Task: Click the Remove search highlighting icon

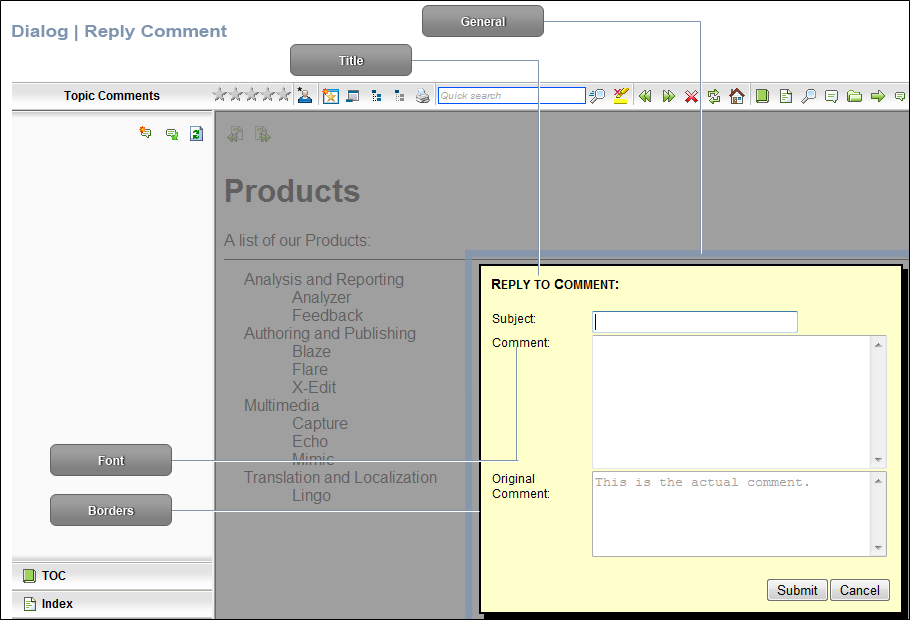Action: click(x=620, y=96)
